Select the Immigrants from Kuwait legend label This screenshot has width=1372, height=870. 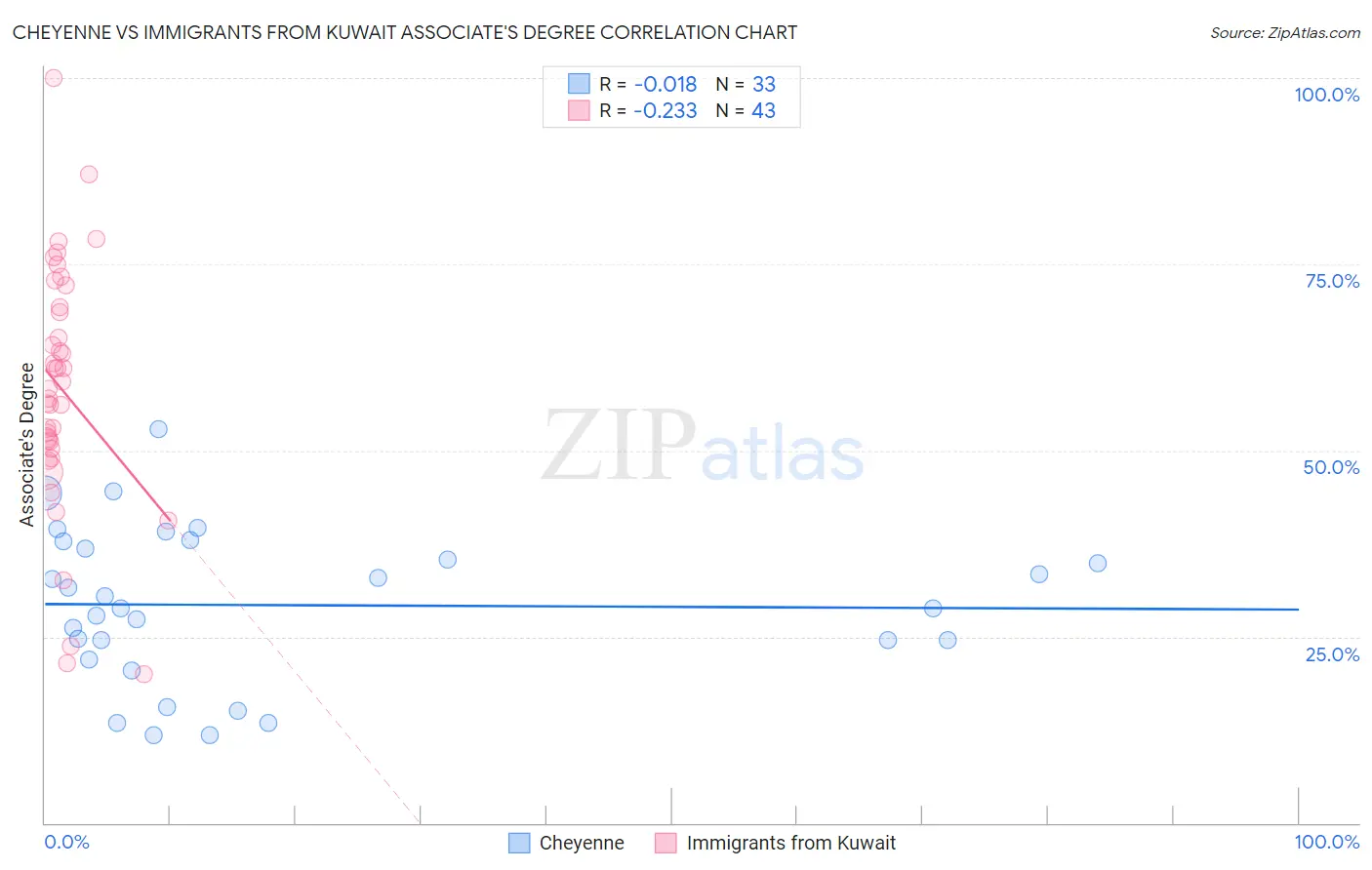point(790,843)
